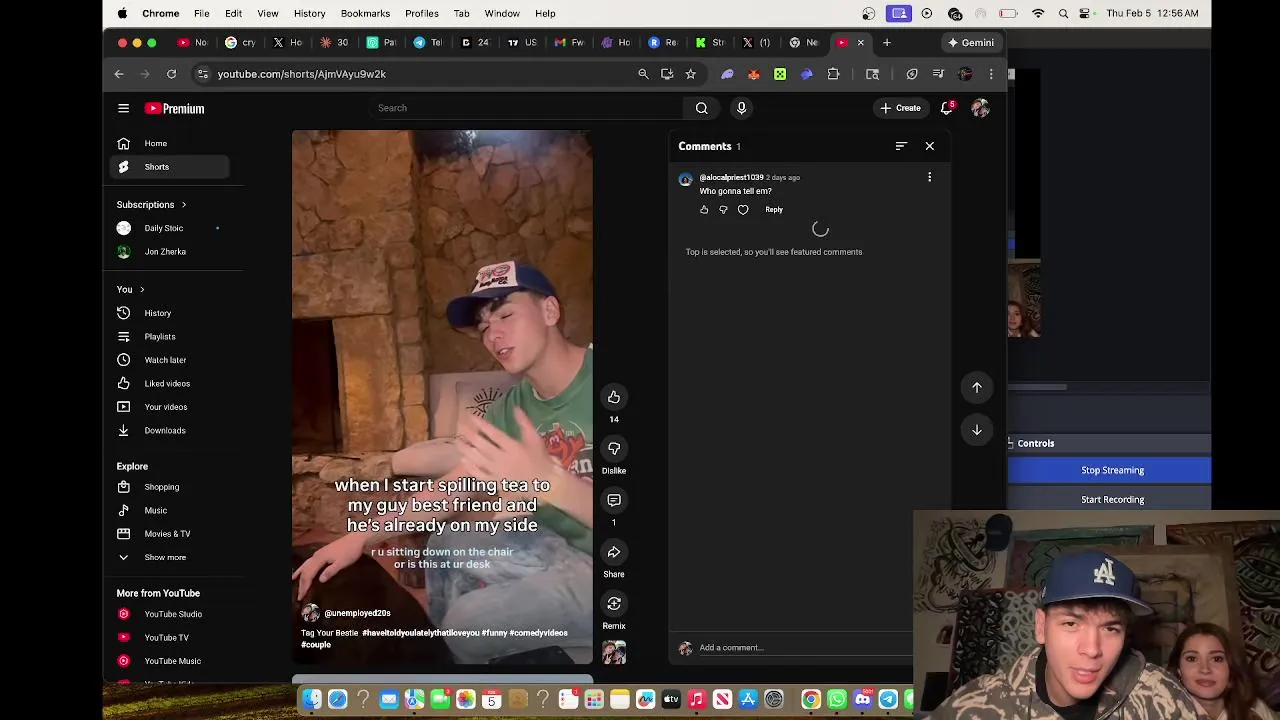Start voice search with the microphone icon
1280x720 pixels.
point(741,108)
